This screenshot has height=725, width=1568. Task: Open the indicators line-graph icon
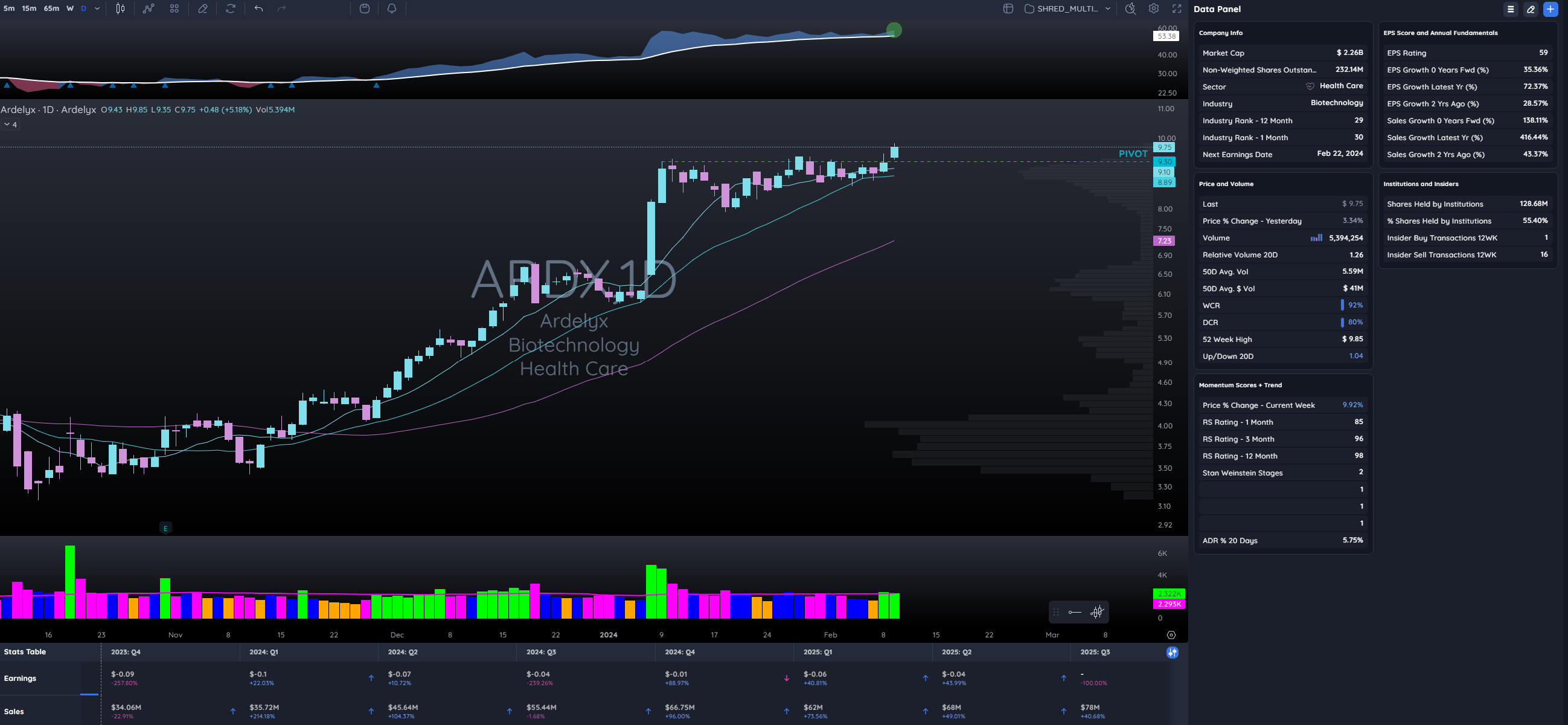pos(149,8)
